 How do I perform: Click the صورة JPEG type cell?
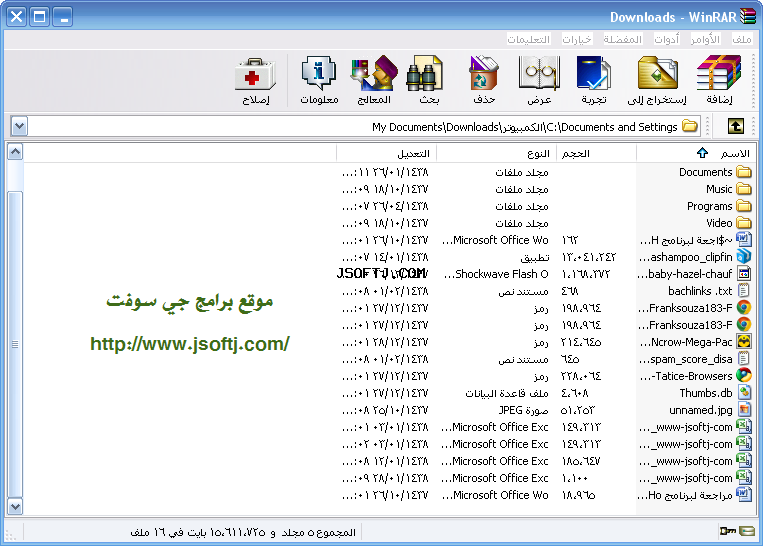coord(524,410)
